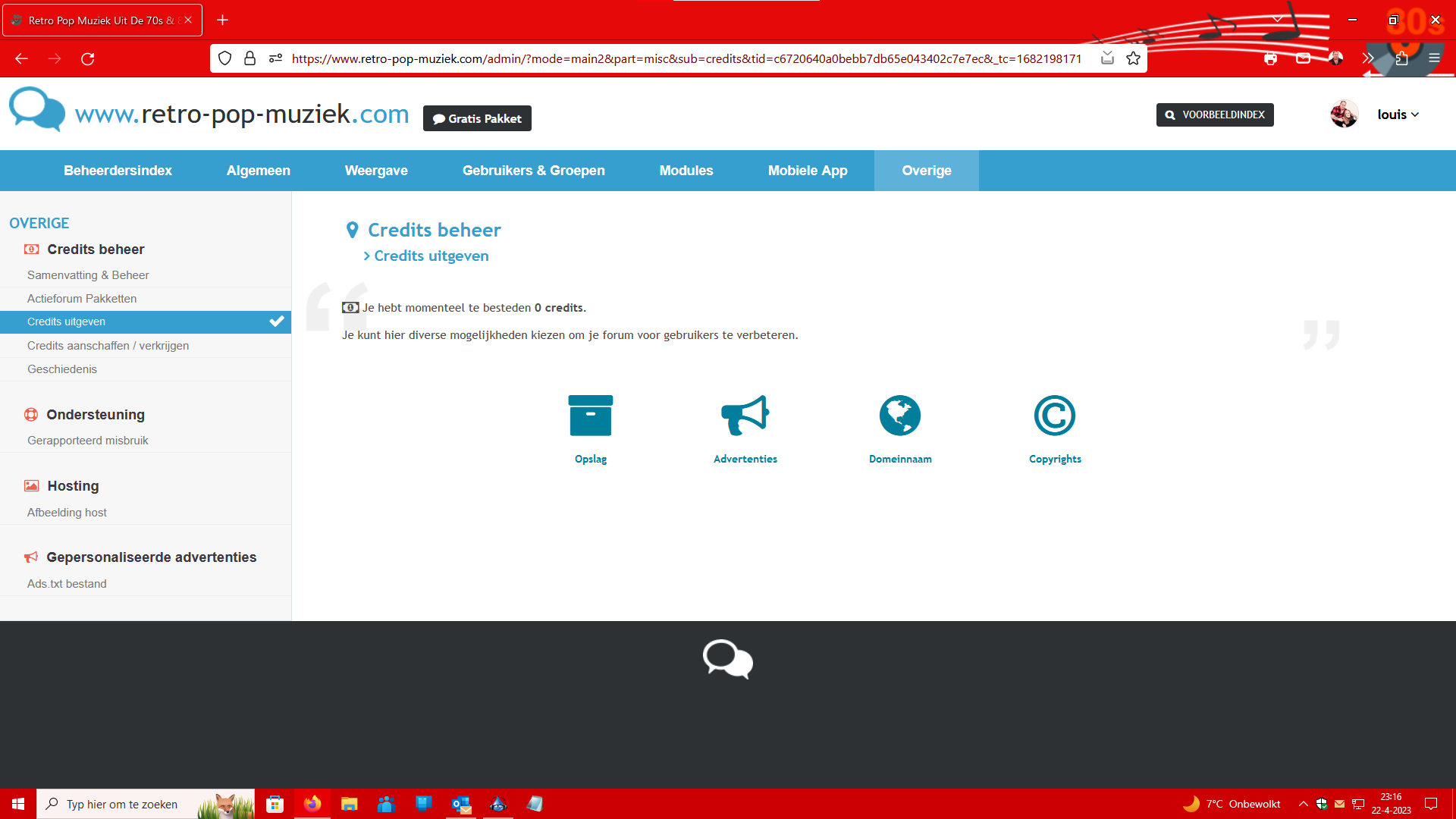The height and width of the screenshot is (819, 1456).
Task: Click the chat bubble logo in footer
Action: [x=728, y=659]
